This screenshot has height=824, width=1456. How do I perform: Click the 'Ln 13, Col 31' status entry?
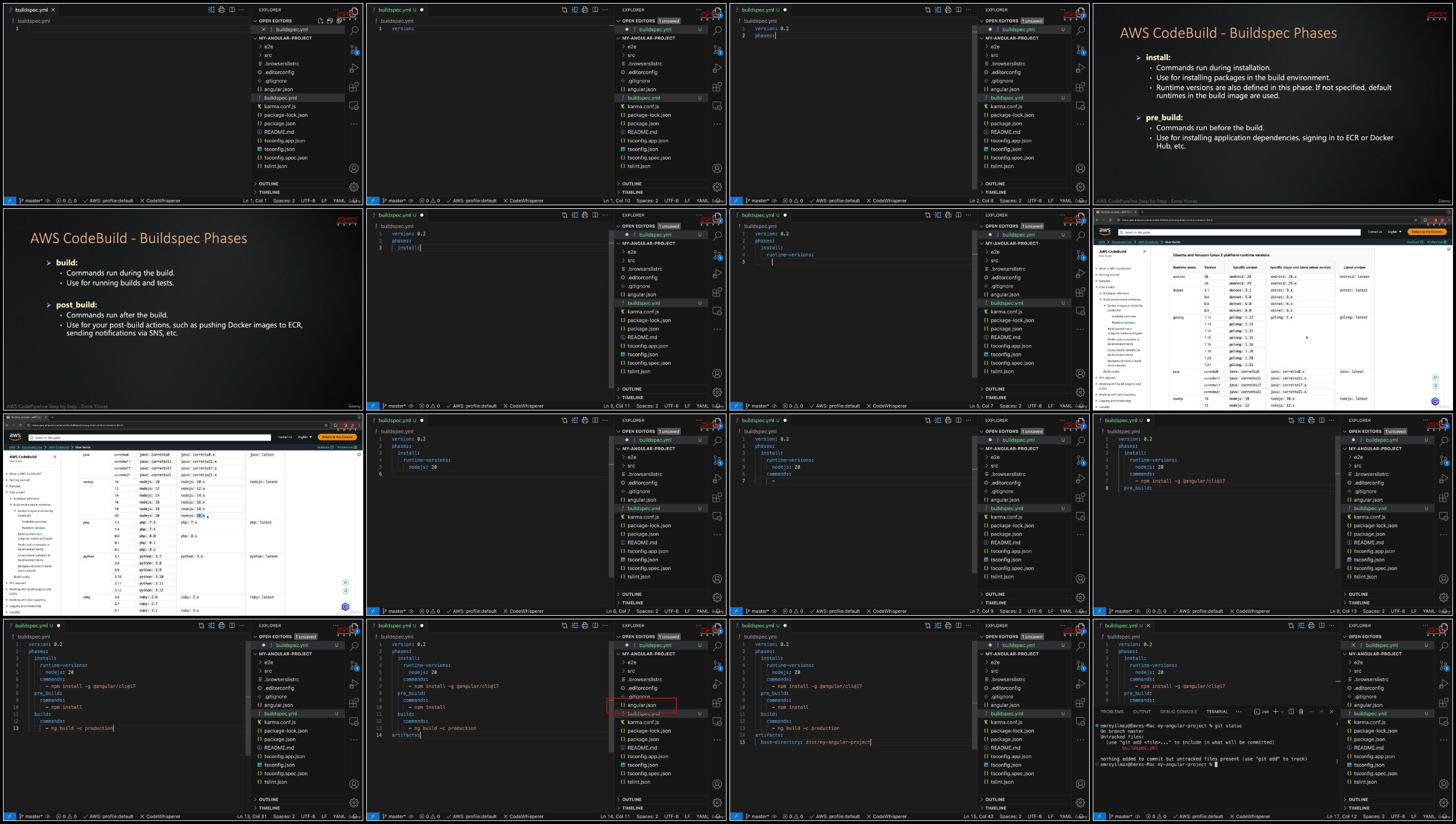click(x=252, y=817)
